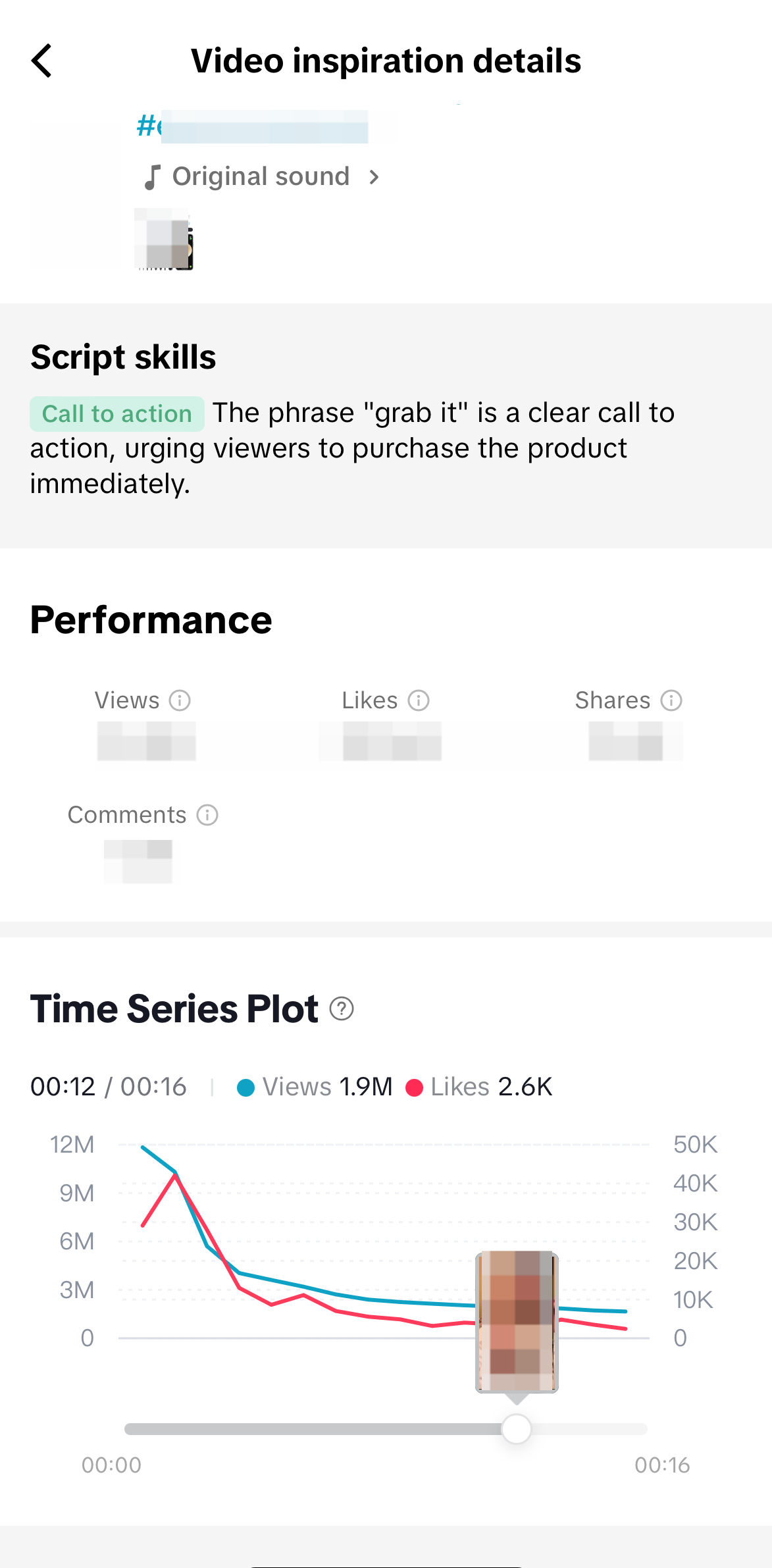The width and height of the screenshot is (772, 1568).
Task: Tap the music note icon
Action: [152, 177]
